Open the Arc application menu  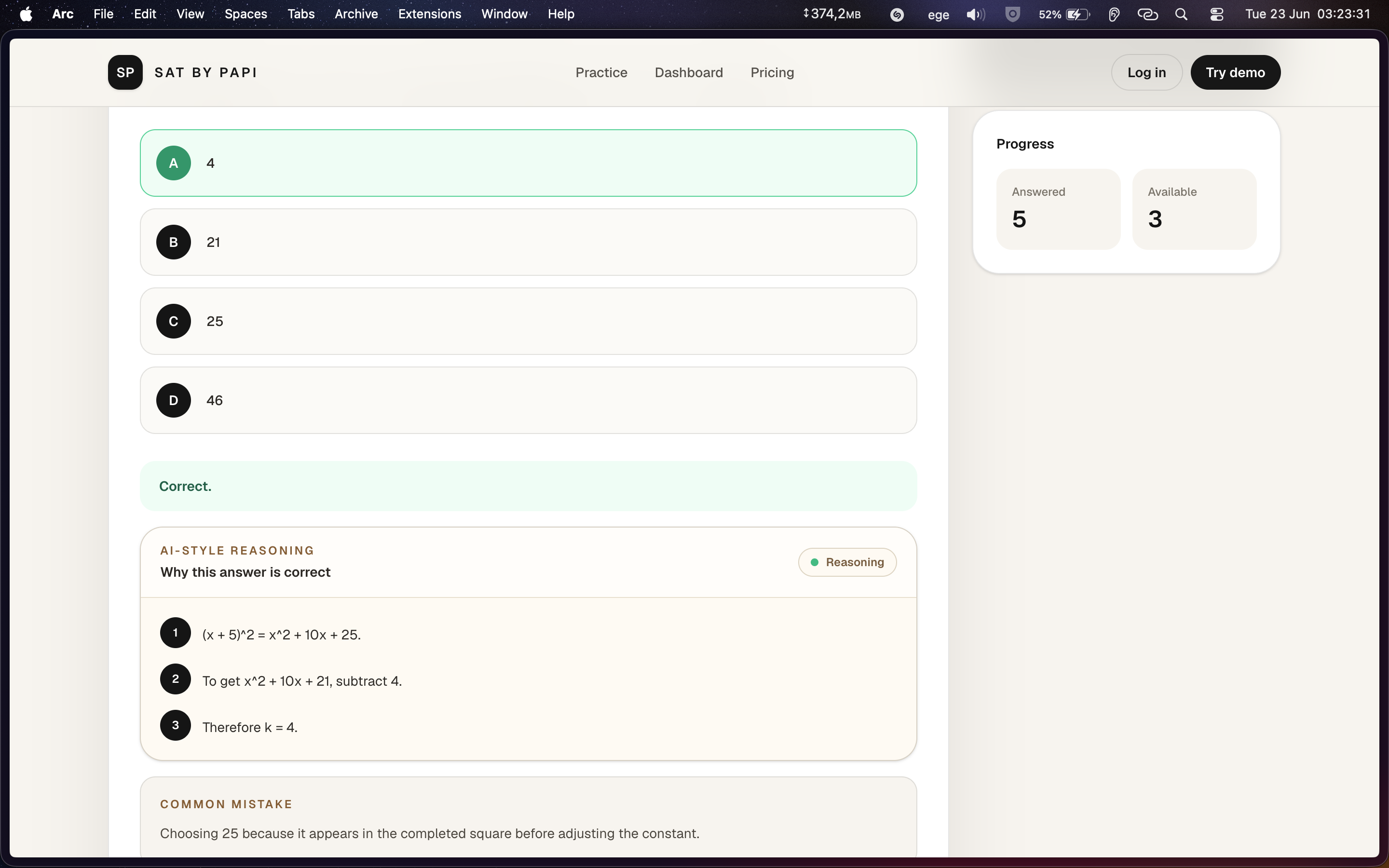(63, 14)
